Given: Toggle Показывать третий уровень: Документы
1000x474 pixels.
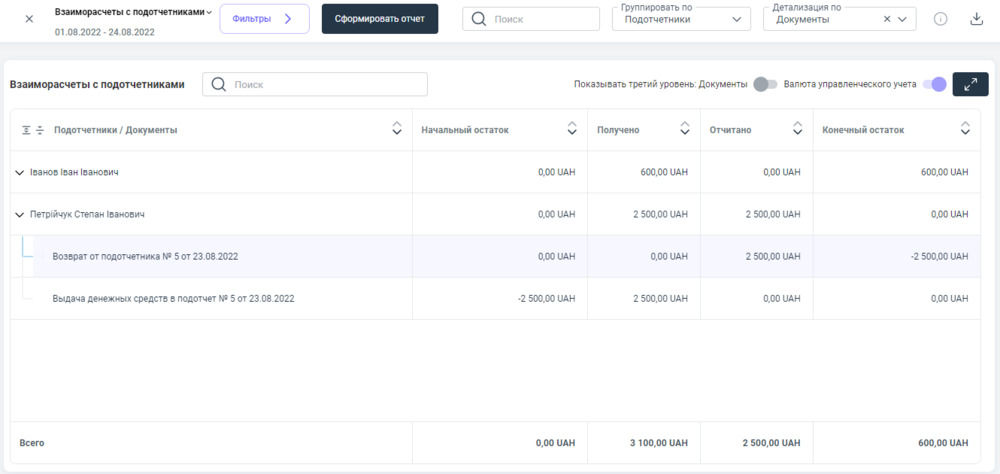Looking at the screenshot, I should coord(765,85).
